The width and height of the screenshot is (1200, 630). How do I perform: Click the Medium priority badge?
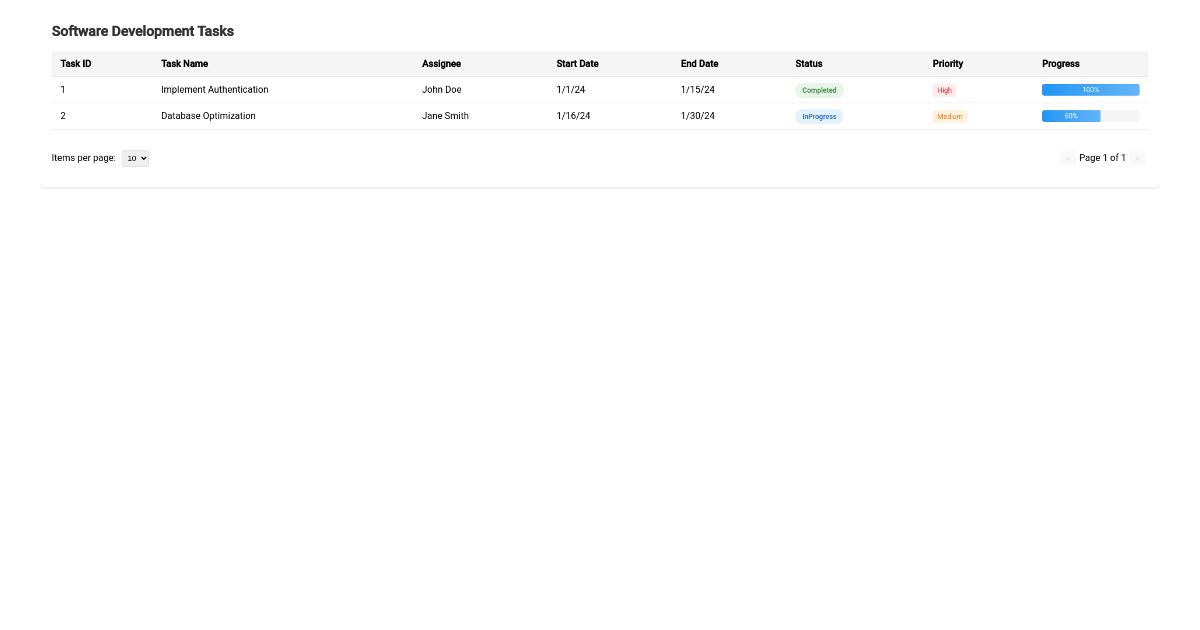[x=949, y=116]
